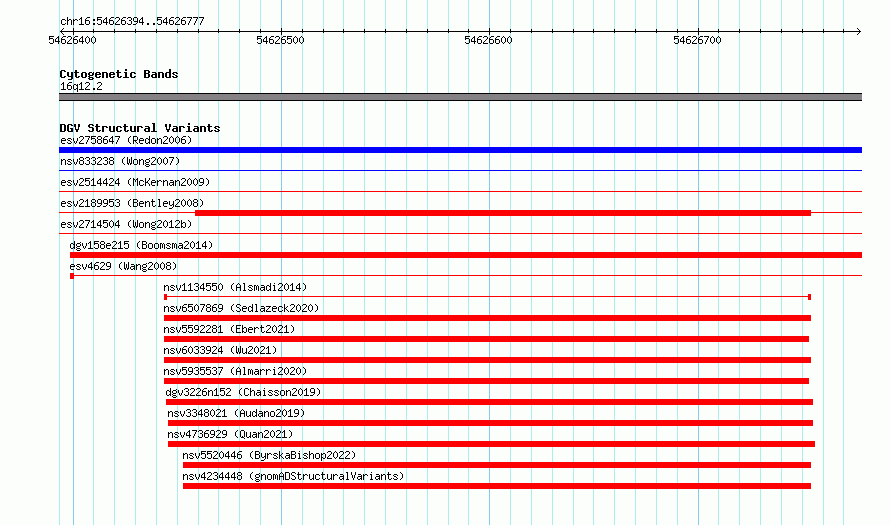Image resolution: width=890 pixels, height=525 pixels.
Task: Open the nsv1134550 (Alsmadi2014) label
Action: pos(235,287)
